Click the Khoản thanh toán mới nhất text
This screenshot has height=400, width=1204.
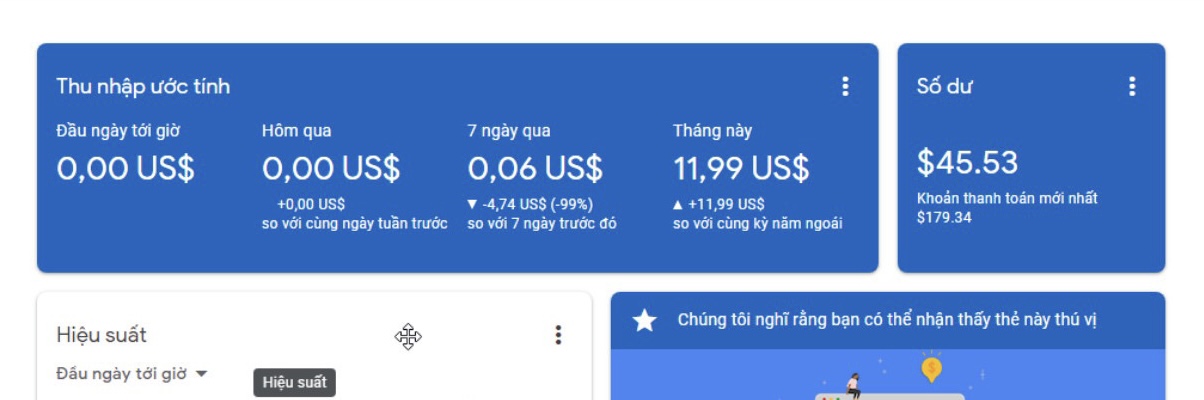tap(1007, 198)
